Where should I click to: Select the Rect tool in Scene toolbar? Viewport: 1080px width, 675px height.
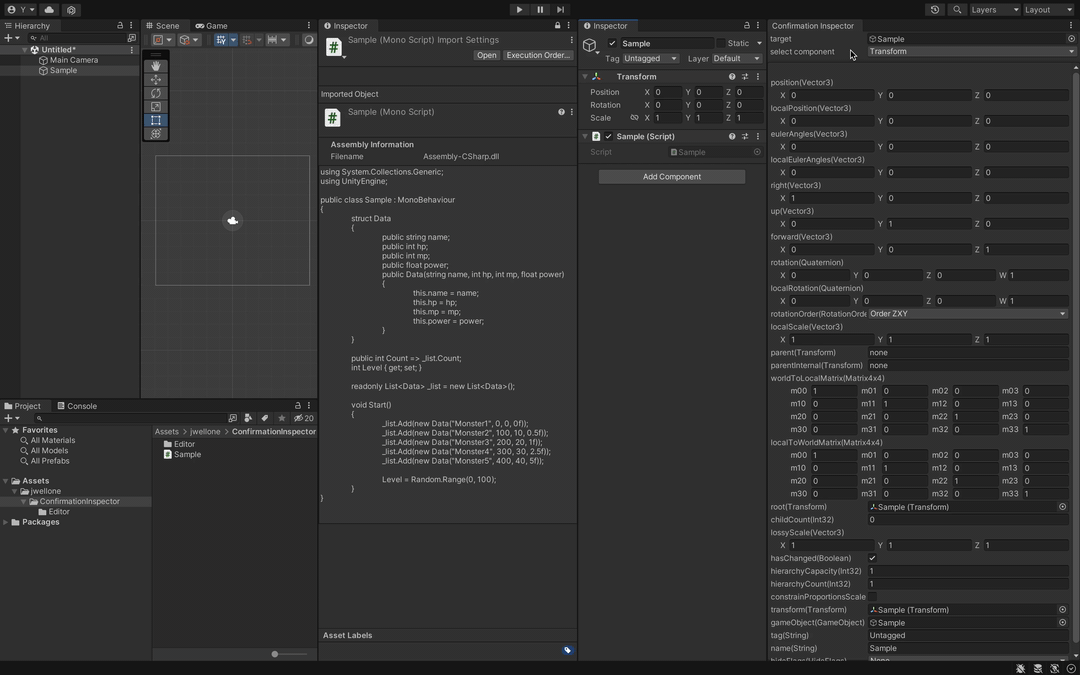pos(156,120)
